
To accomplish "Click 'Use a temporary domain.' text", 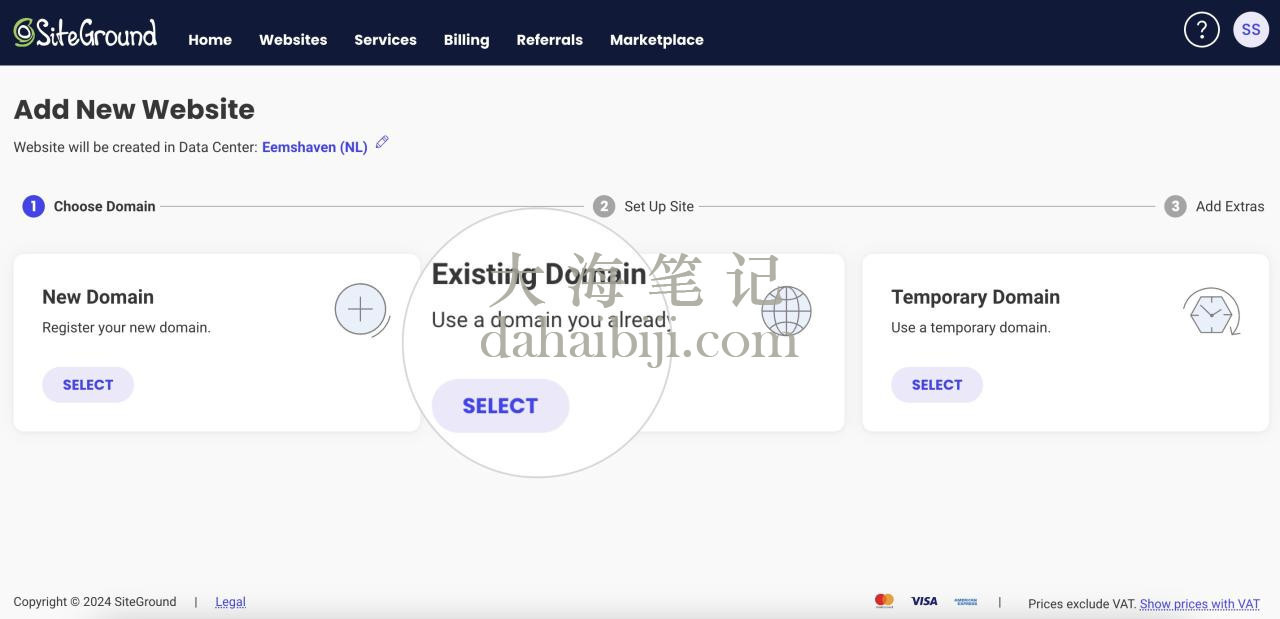I will 971,327.
